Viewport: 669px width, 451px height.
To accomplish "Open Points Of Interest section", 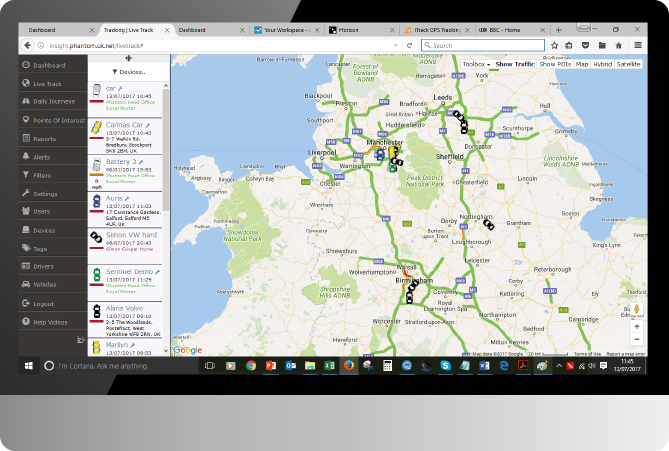I will coord(52,120).
